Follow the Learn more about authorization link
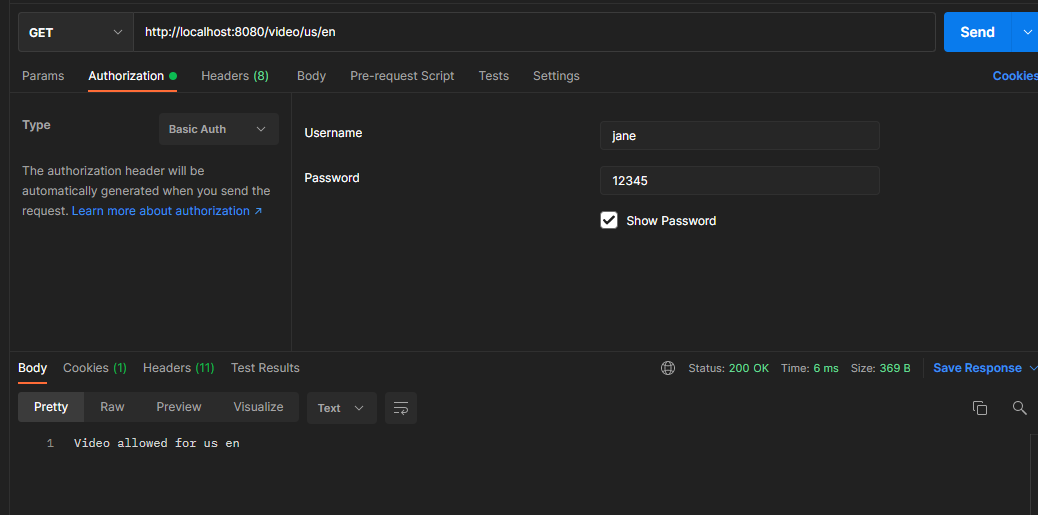 point(167,211)
